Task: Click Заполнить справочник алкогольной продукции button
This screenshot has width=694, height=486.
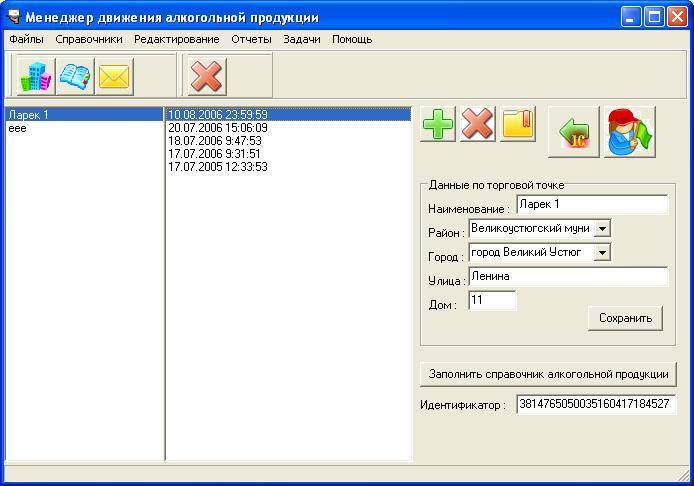Action: pos(548,374)
